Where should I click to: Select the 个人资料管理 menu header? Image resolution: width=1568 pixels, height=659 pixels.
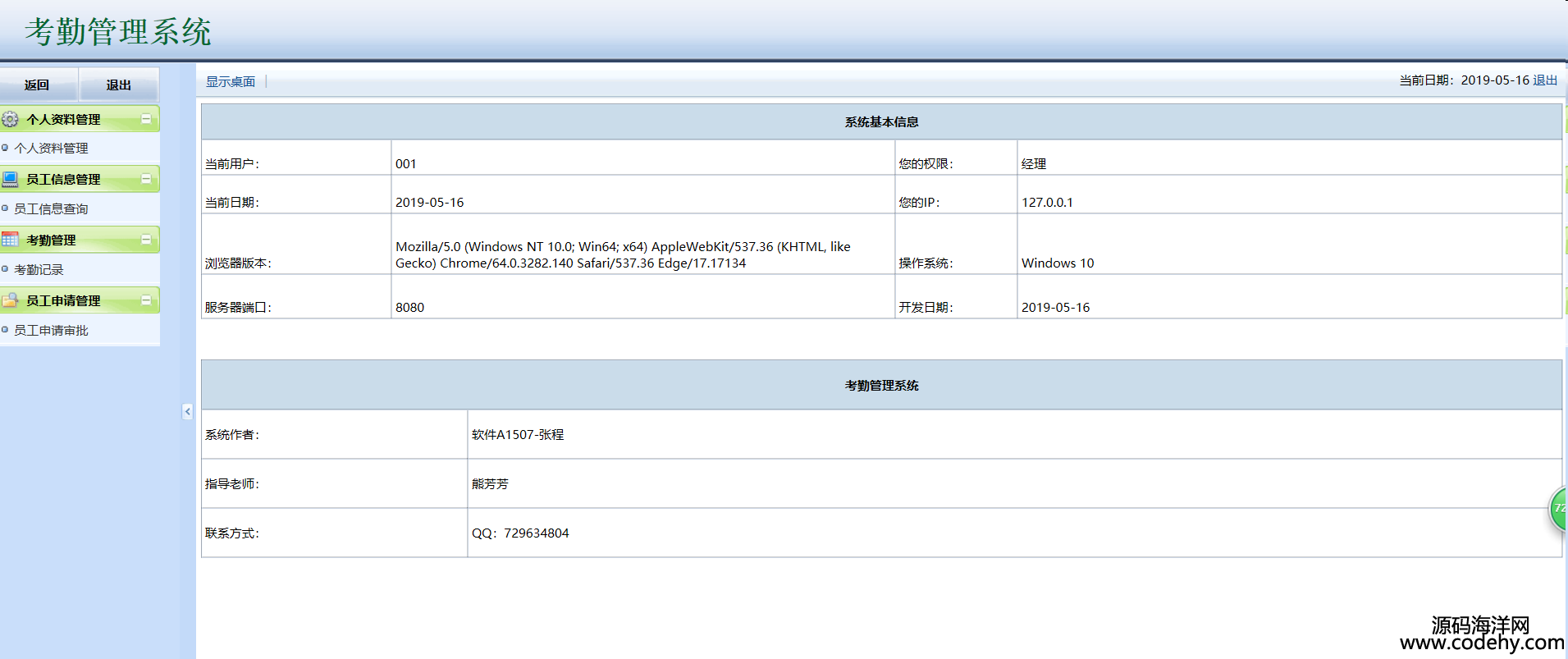(x=80, y=119)
